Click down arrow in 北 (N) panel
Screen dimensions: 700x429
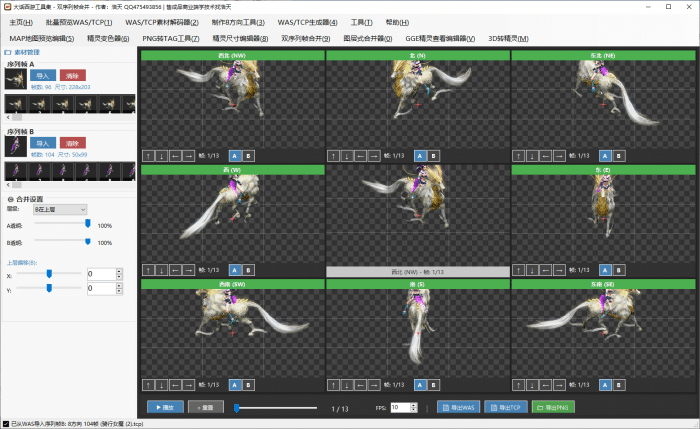348,156
